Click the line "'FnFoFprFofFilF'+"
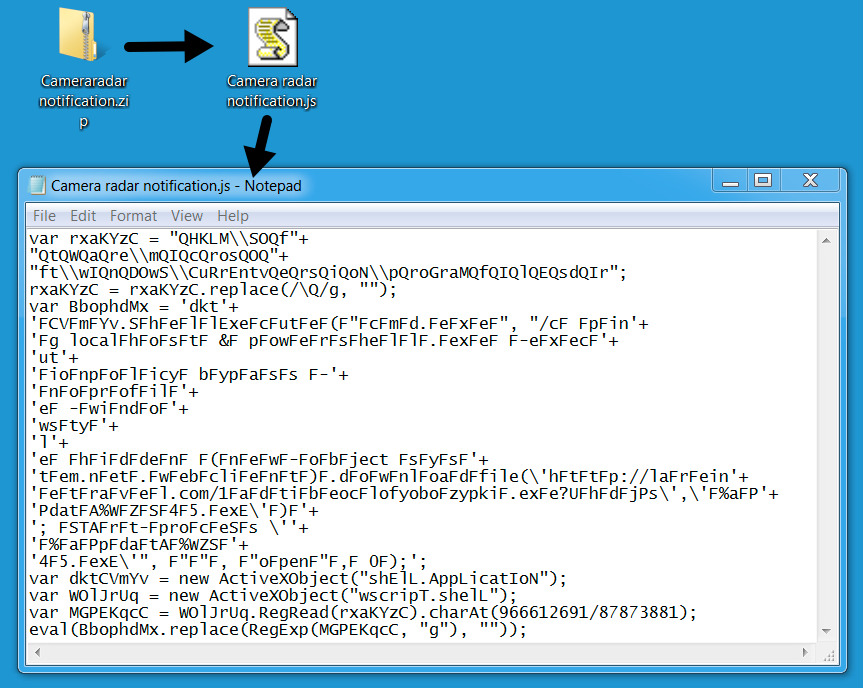863x688 pixels. tap(114, 392)
